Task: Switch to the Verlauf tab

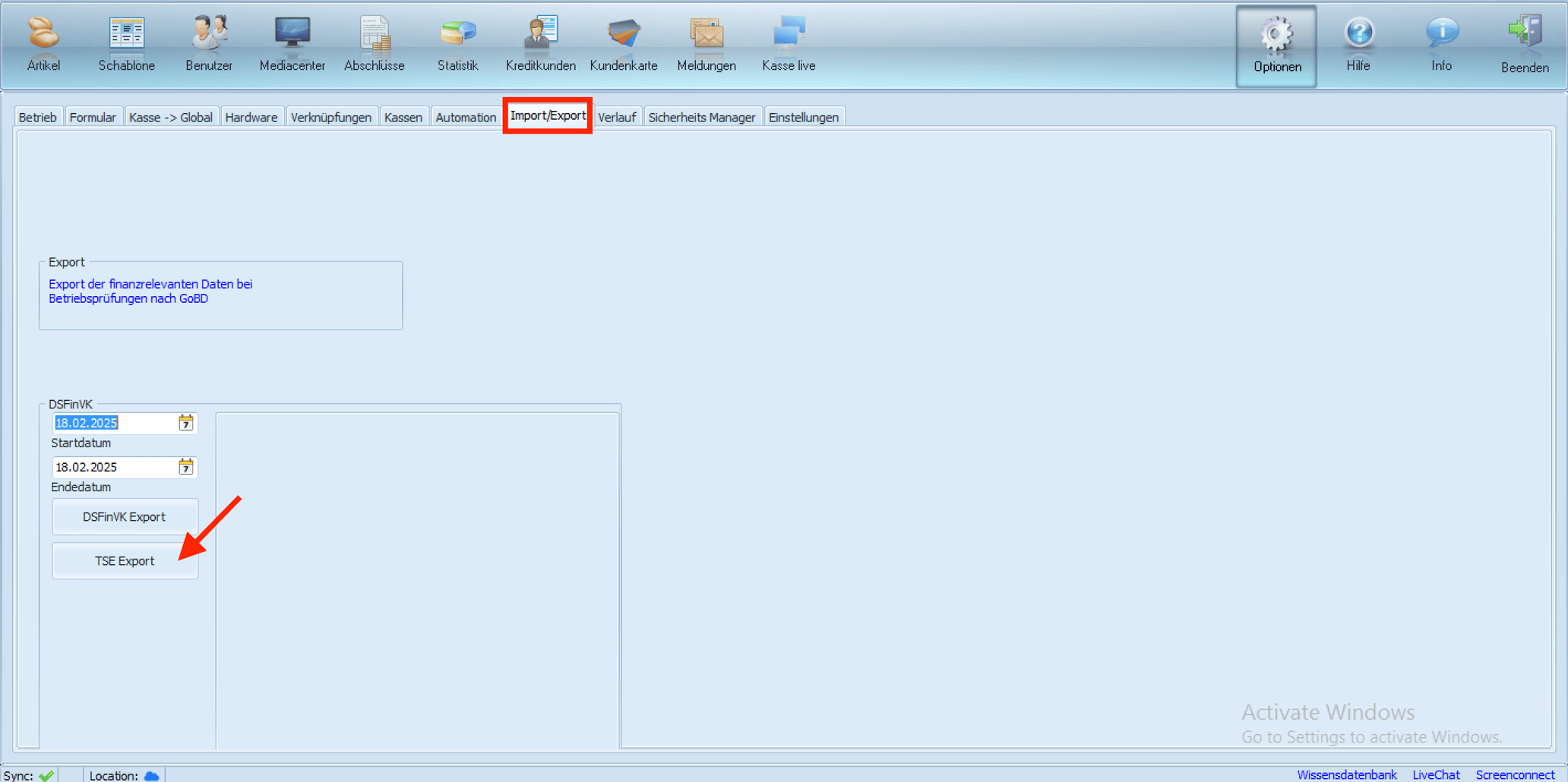Action: pos(618,116)
